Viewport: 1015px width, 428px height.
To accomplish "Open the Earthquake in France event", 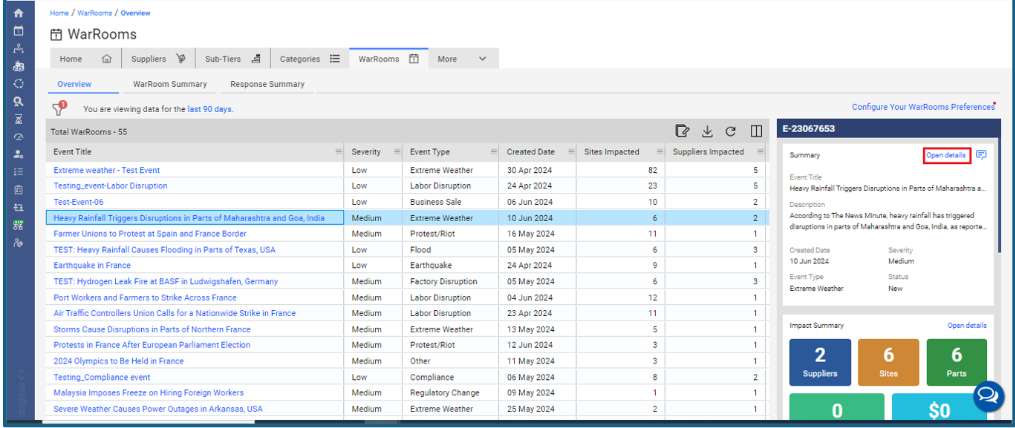I will pyautogui.click(x=92, y=265).
